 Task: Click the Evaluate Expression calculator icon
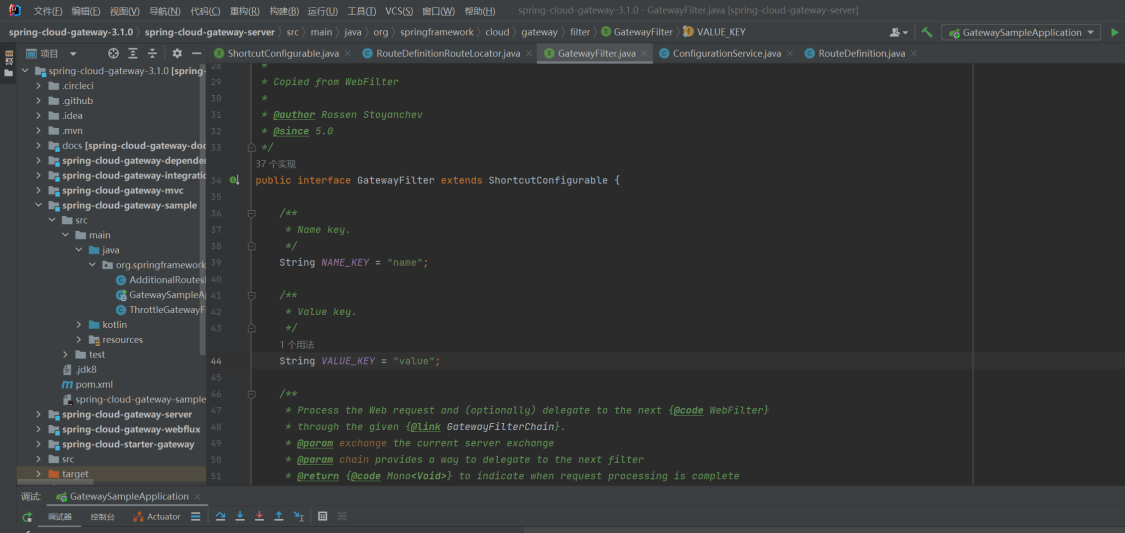[323, 517]
